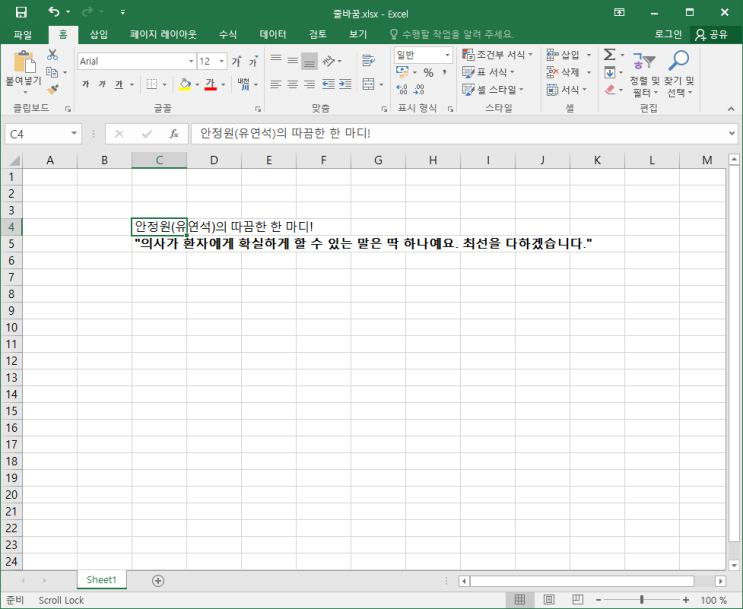Image resolution: width=743 pixels, height=609 pixels.
Task: Increase decimal places
Action: click(x=402, y=89)
